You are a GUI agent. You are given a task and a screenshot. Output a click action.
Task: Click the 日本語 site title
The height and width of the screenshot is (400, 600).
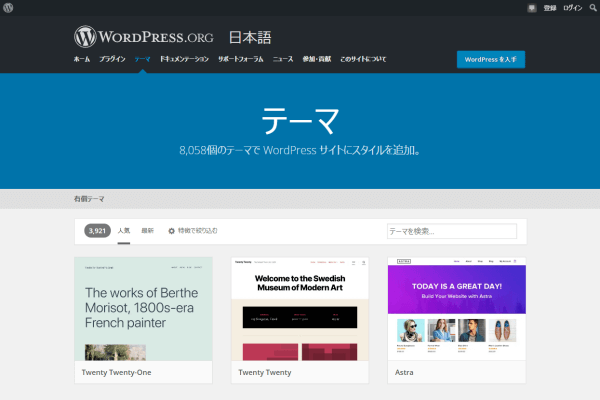(x=250, y=38)
